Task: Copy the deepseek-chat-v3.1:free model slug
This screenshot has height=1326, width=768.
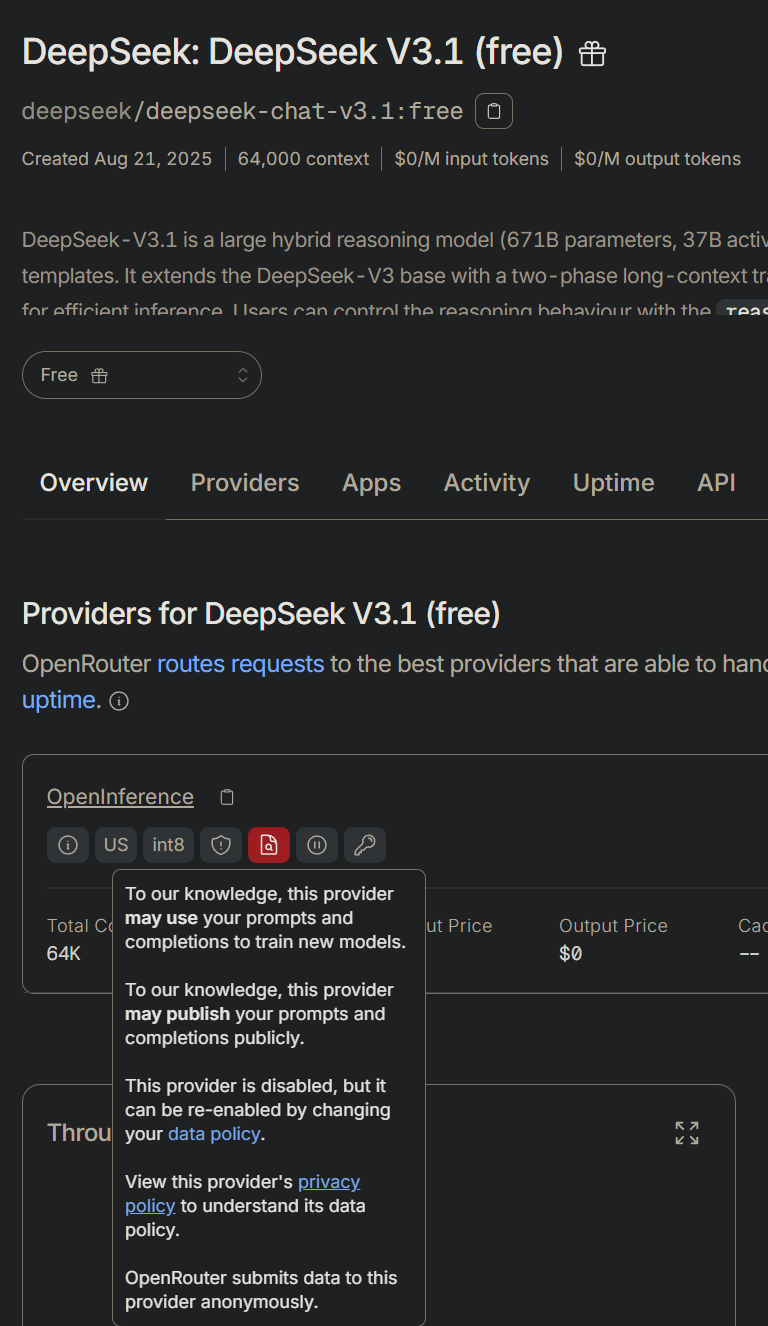Action: pos(494,111)
